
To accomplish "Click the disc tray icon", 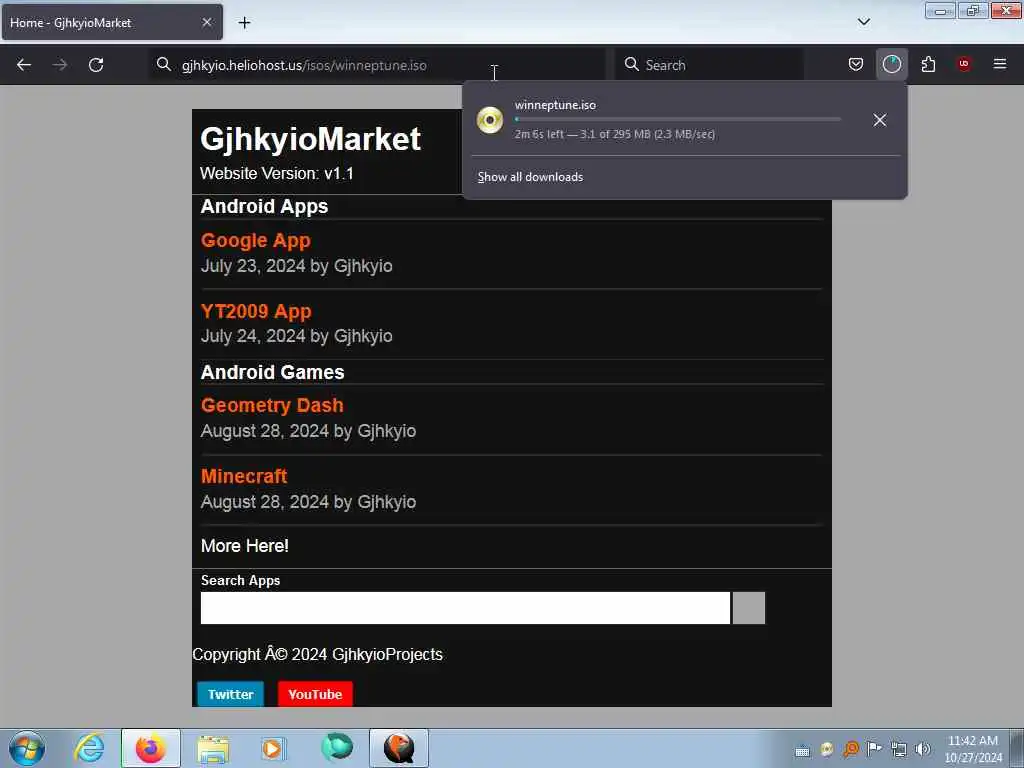I will [x=827, y=750].
